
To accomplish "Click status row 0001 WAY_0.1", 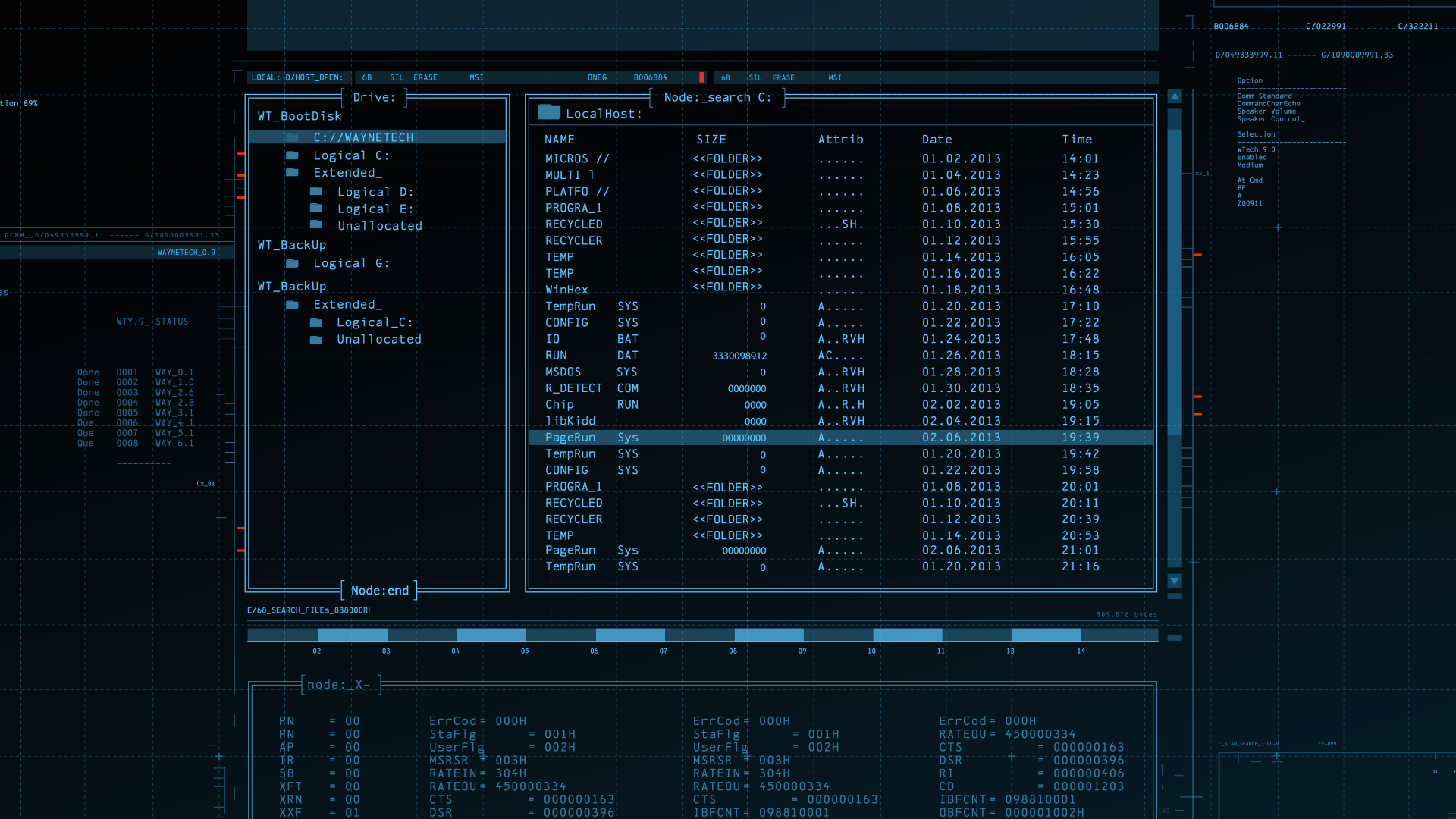I will coord(135,372).
